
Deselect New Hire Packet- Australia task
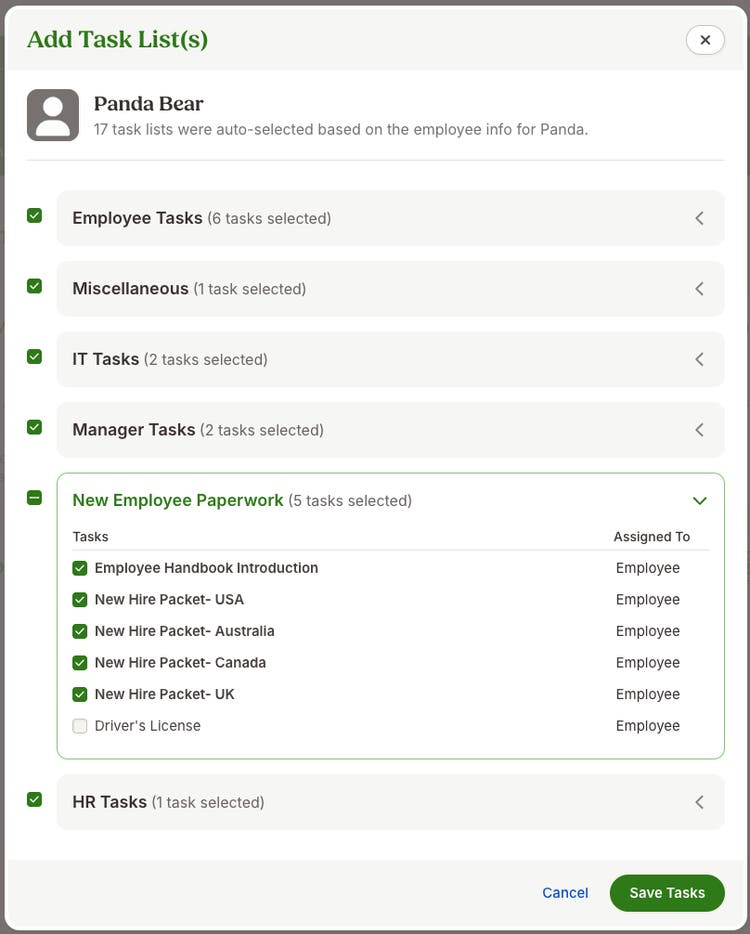pyautogui.click(x=80, y=631)
